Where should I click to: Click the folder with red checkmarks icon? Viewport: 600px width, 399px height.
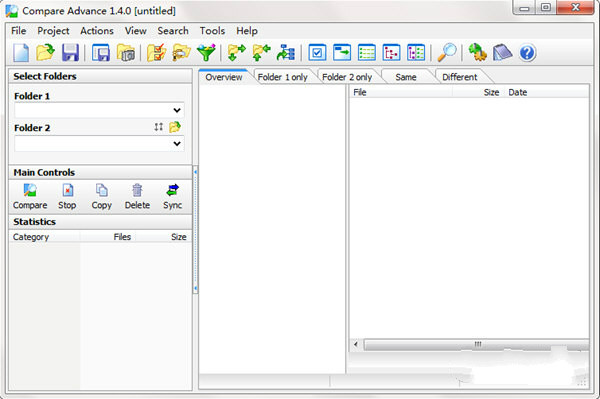(x=157, y=53)
